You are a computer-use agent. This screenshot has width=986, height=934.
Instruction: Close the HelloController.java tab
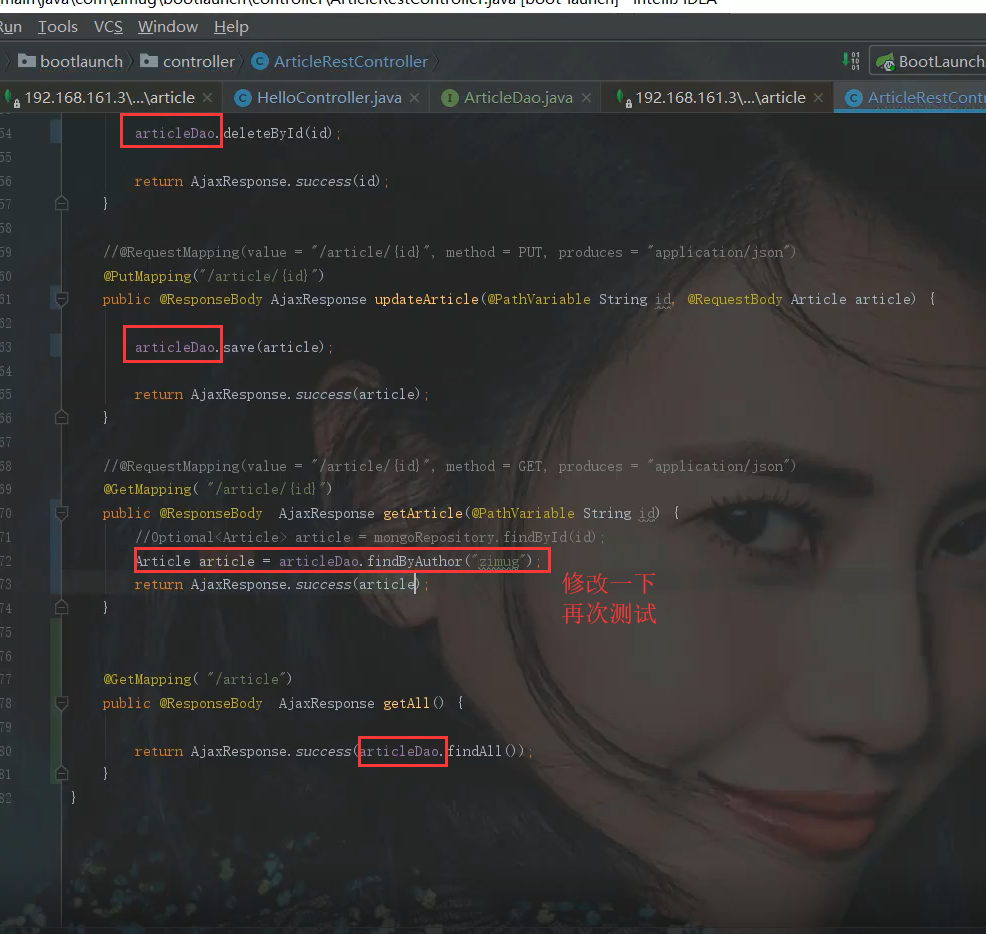pos(414,98)
